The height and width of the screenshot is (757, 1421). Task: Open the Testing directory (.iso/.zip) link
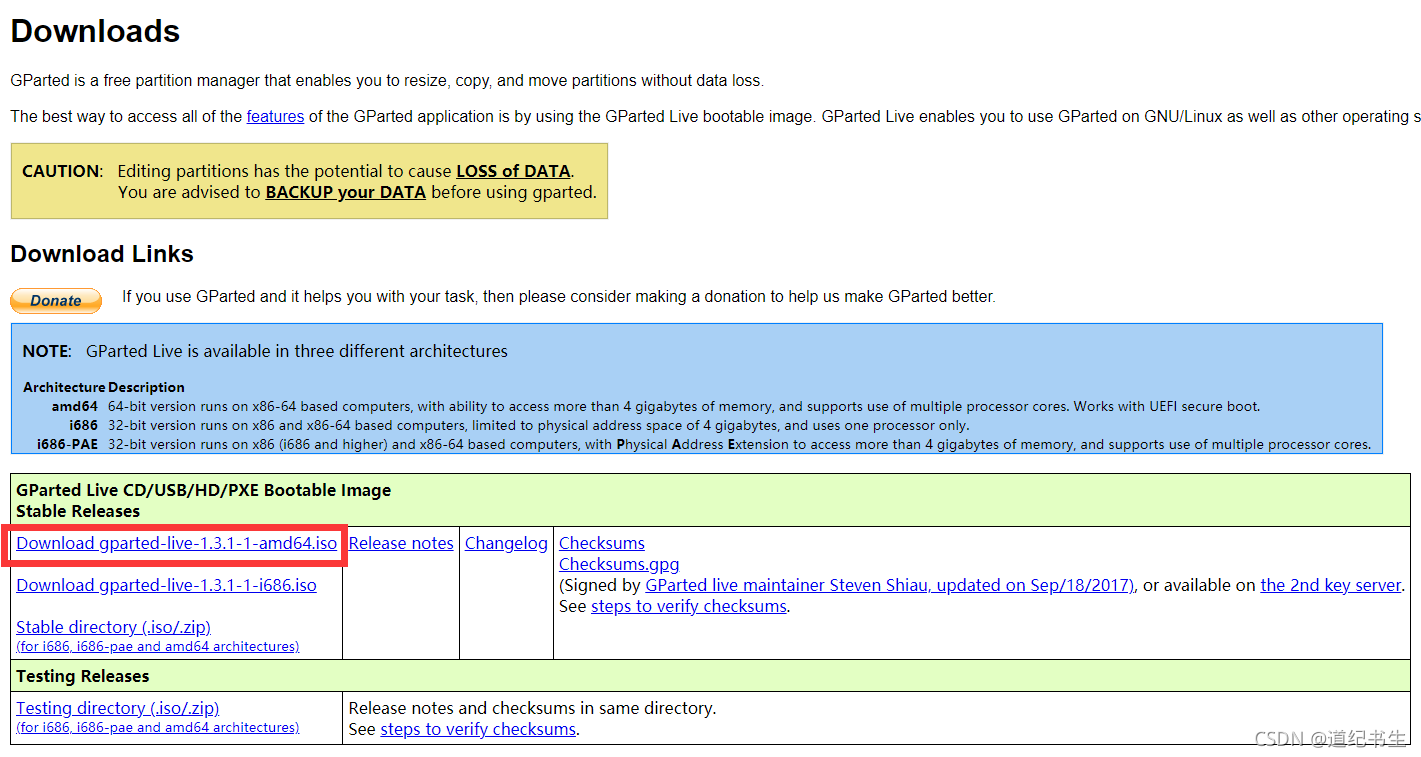coord(118,708)
